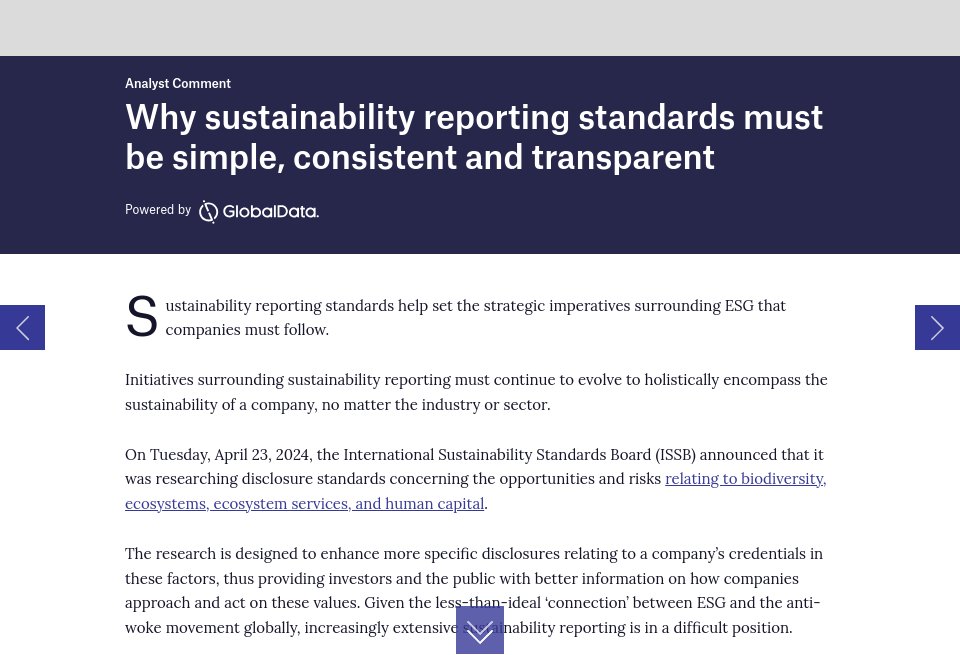Click the article headline about sustainability reporting
Viewport: 960px width, 655px height.
474,136
